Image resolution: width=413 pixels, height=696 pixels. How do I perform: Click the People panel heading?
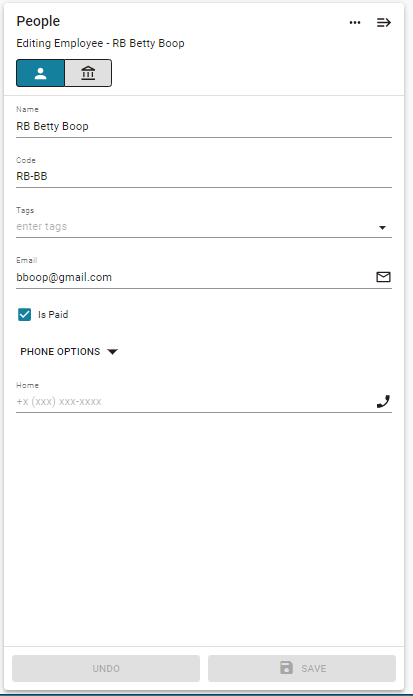pyautogui.click(x=38, y=21)
